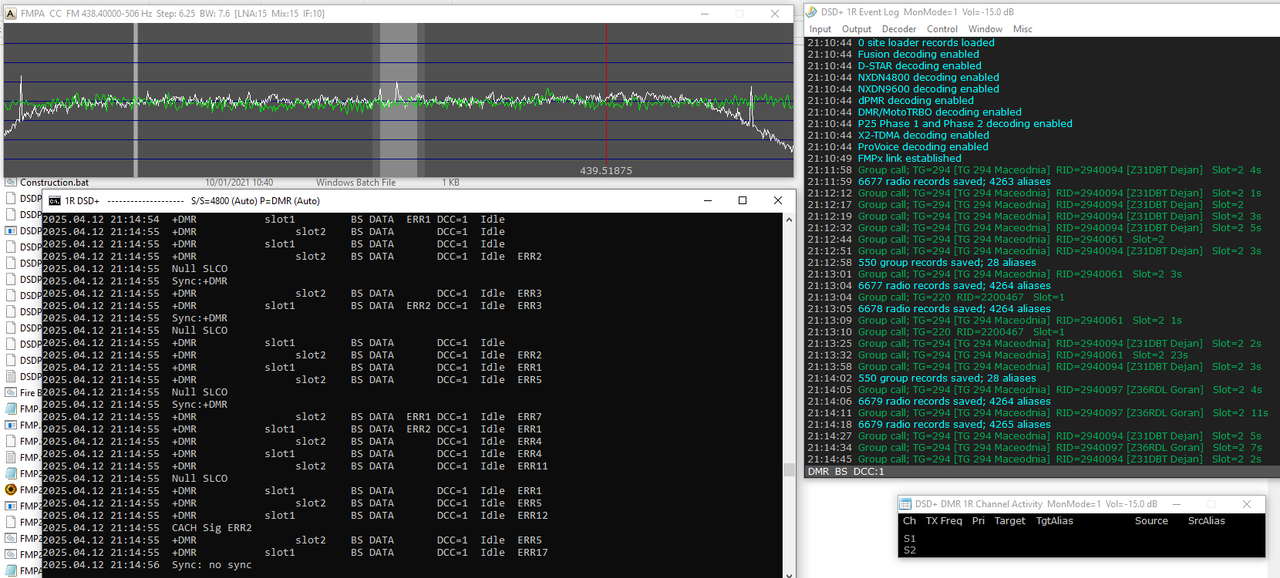This screenshot has height=578, width=1280.
Task: Maximize the 1R DSD+ console window
Action: pos(742,200)
